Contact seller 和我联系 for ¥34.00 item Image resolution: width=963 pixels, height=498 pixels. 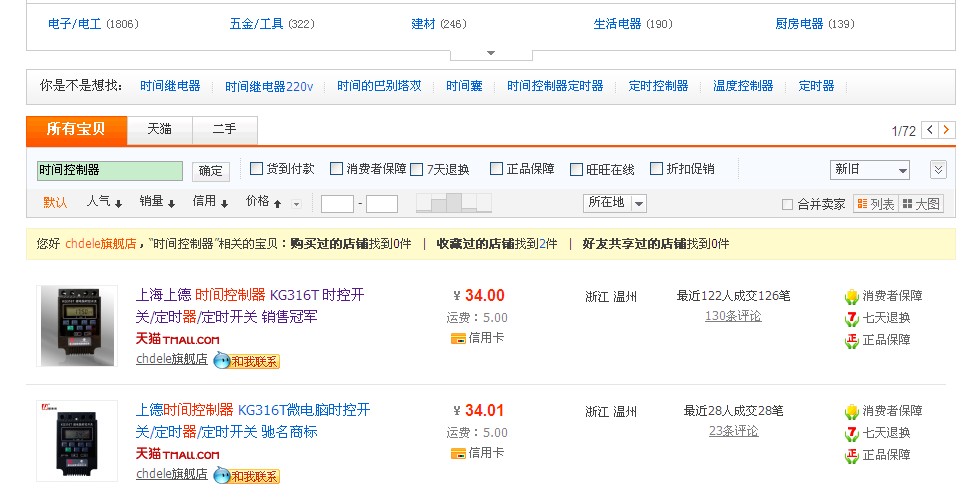pos(247,361)
